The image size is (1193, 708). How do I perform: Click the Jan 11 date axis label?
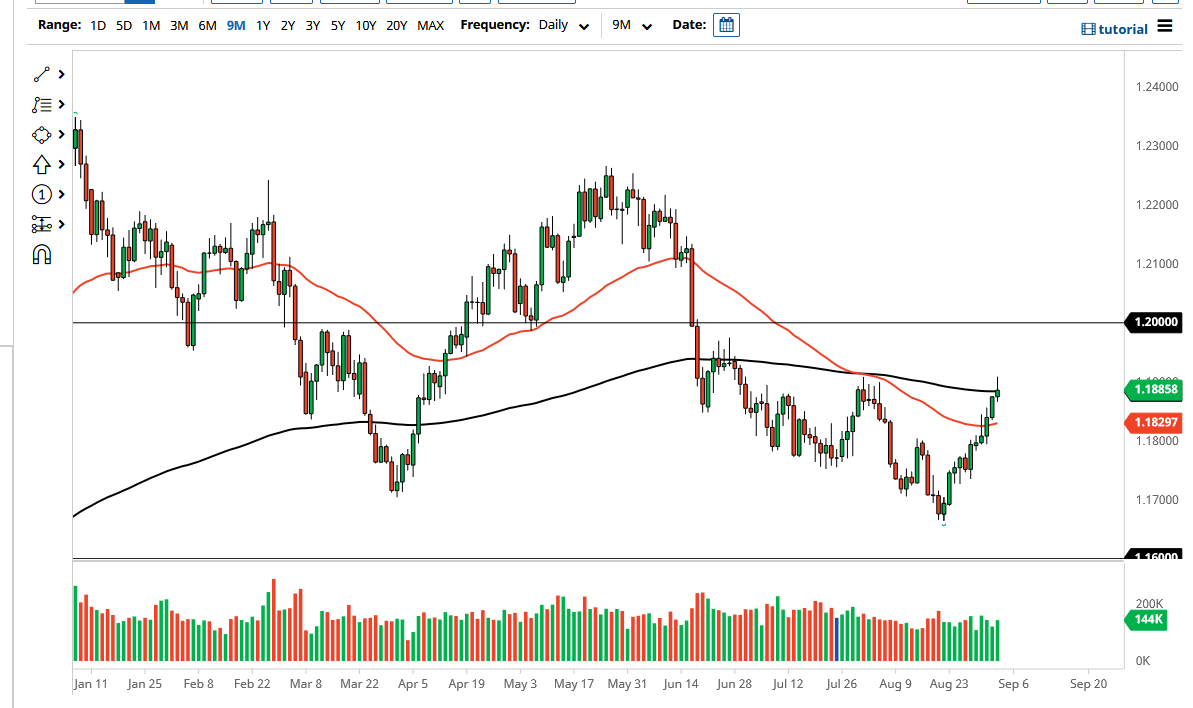click(x=91, y=684)
